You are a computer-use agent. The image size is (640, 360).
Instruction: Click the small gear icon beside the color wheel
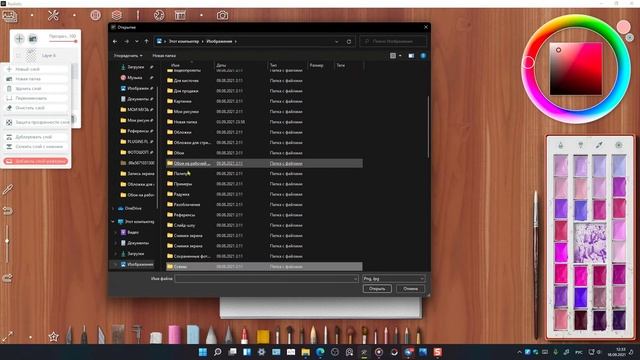(x=630, y=38)
